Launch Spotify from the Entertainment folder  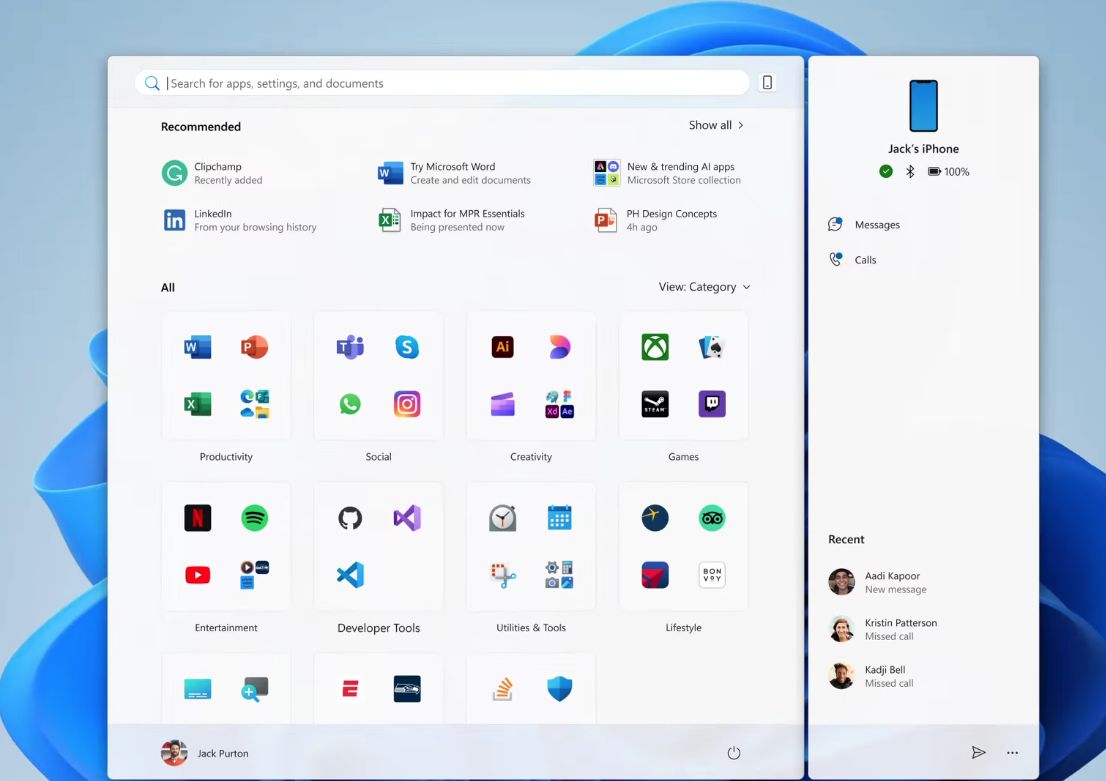(255, 518)
